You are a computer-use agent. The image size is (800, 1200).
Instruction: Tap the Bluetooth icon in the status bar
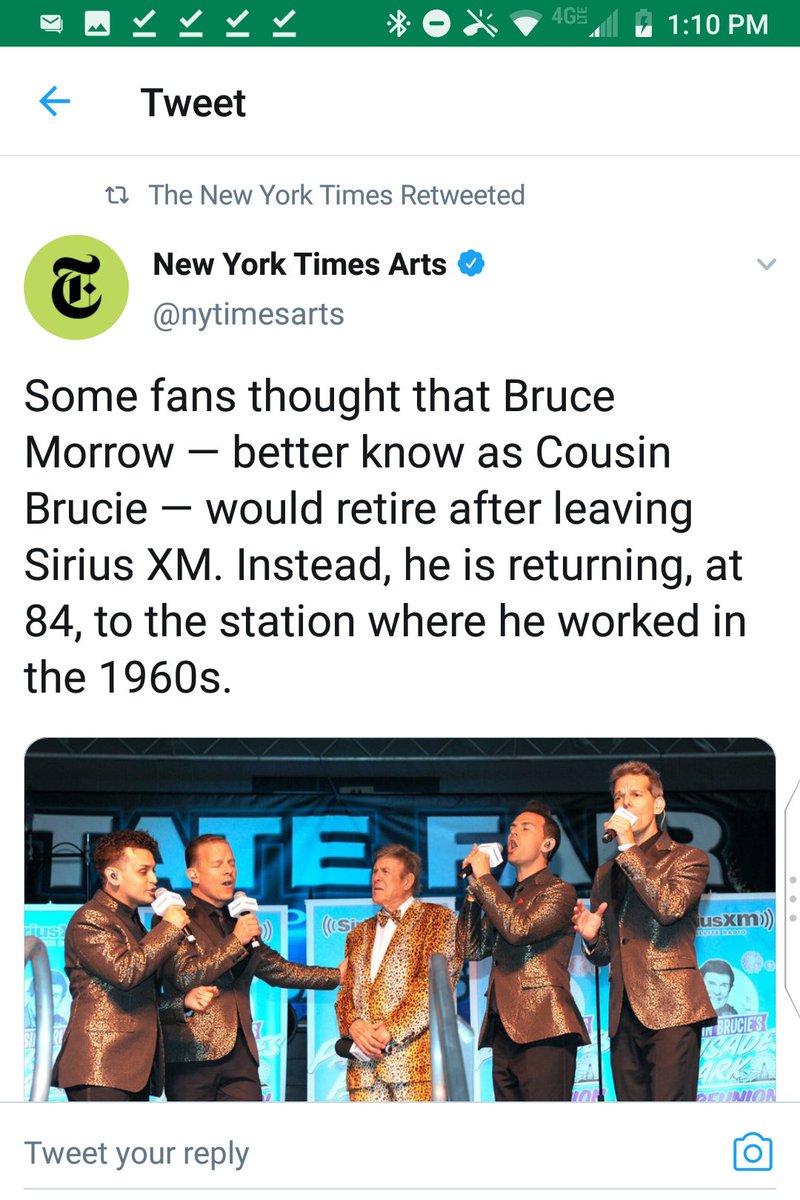[x=396, y=24]
